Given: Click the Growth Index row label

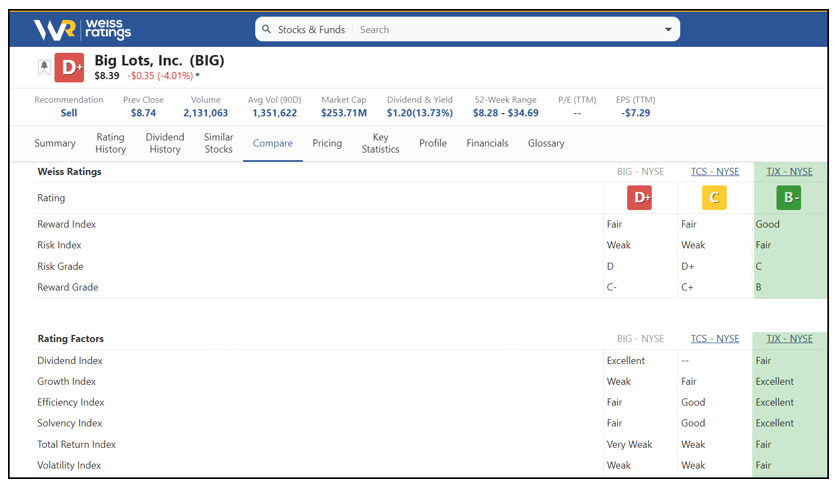Looking at the screenshot, I should point(67,381).
